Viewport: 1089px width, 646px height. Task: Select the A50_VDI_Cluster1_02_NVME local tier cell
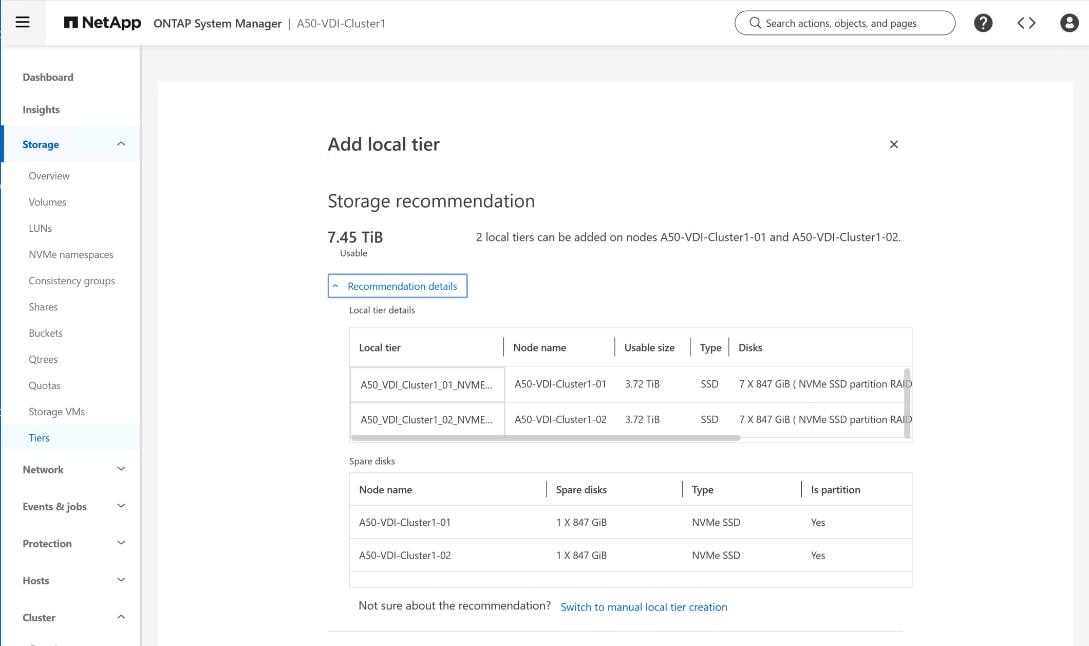click(427, 420)
